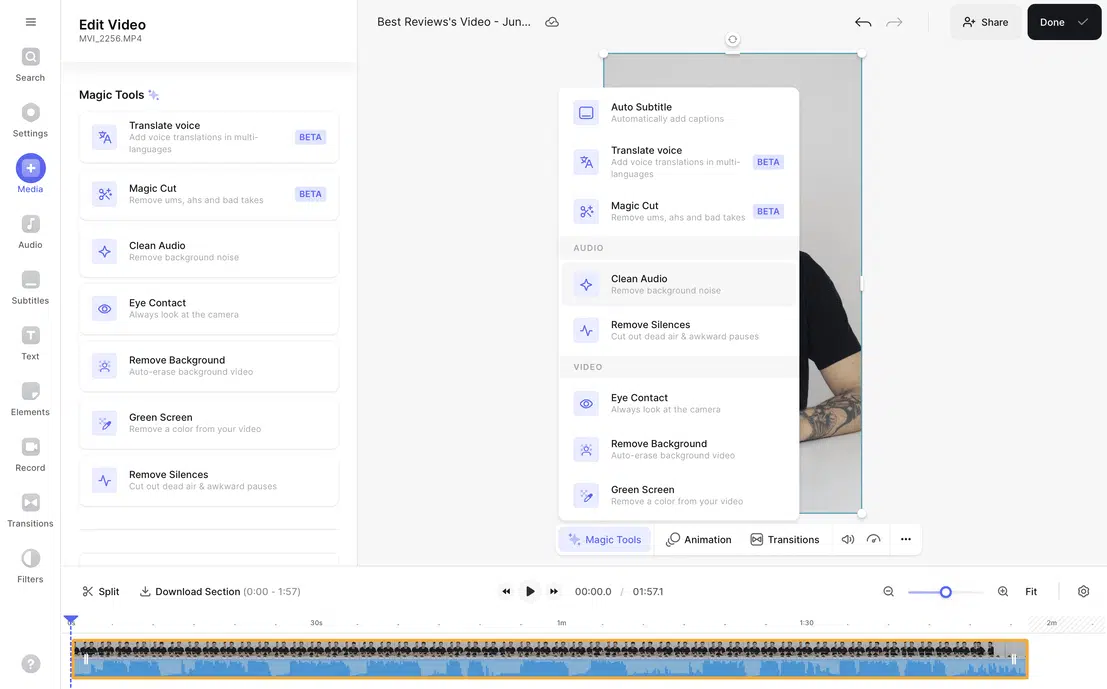Open the three-dot overflow menu
Viewport: 1107px width, 689px height.
click(x=905, y=538)
